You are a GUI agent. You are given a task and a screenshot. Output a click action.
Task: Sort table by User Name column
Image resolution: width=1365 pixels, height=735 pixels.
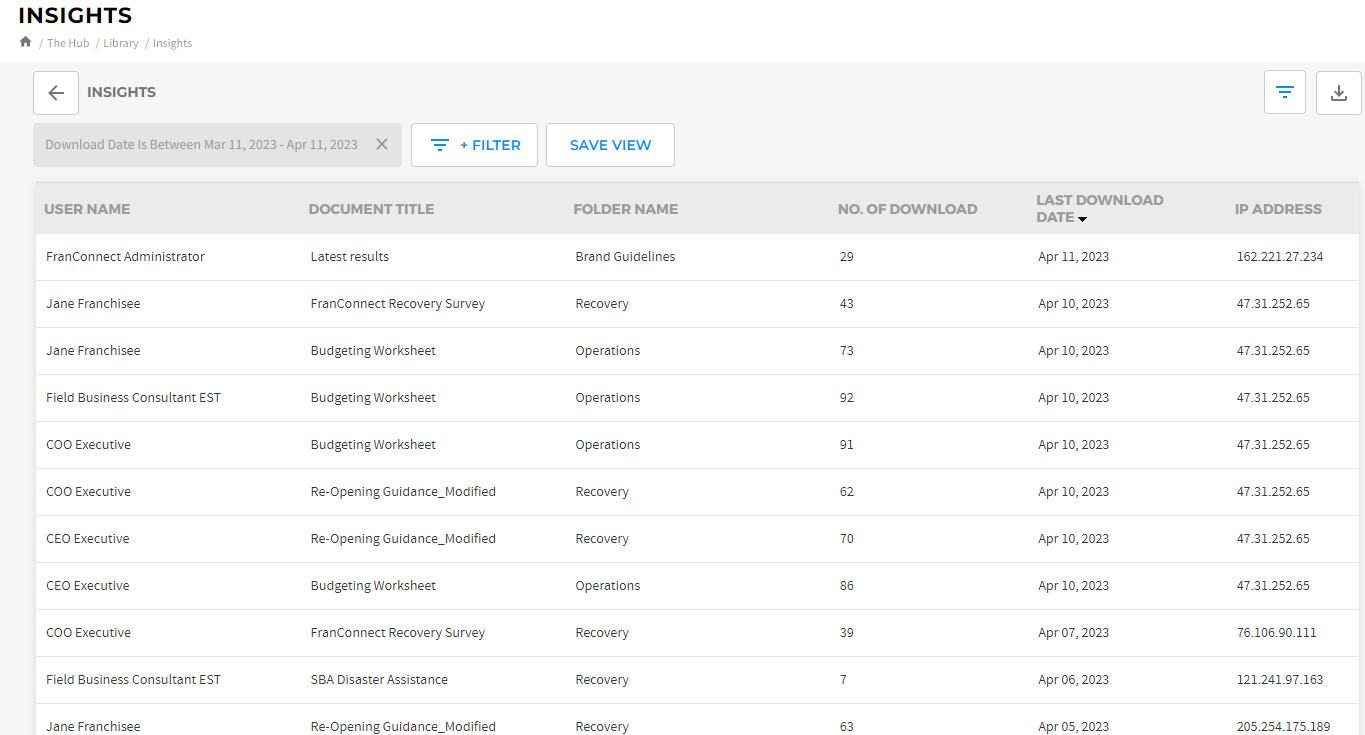(x=87, y=209)
